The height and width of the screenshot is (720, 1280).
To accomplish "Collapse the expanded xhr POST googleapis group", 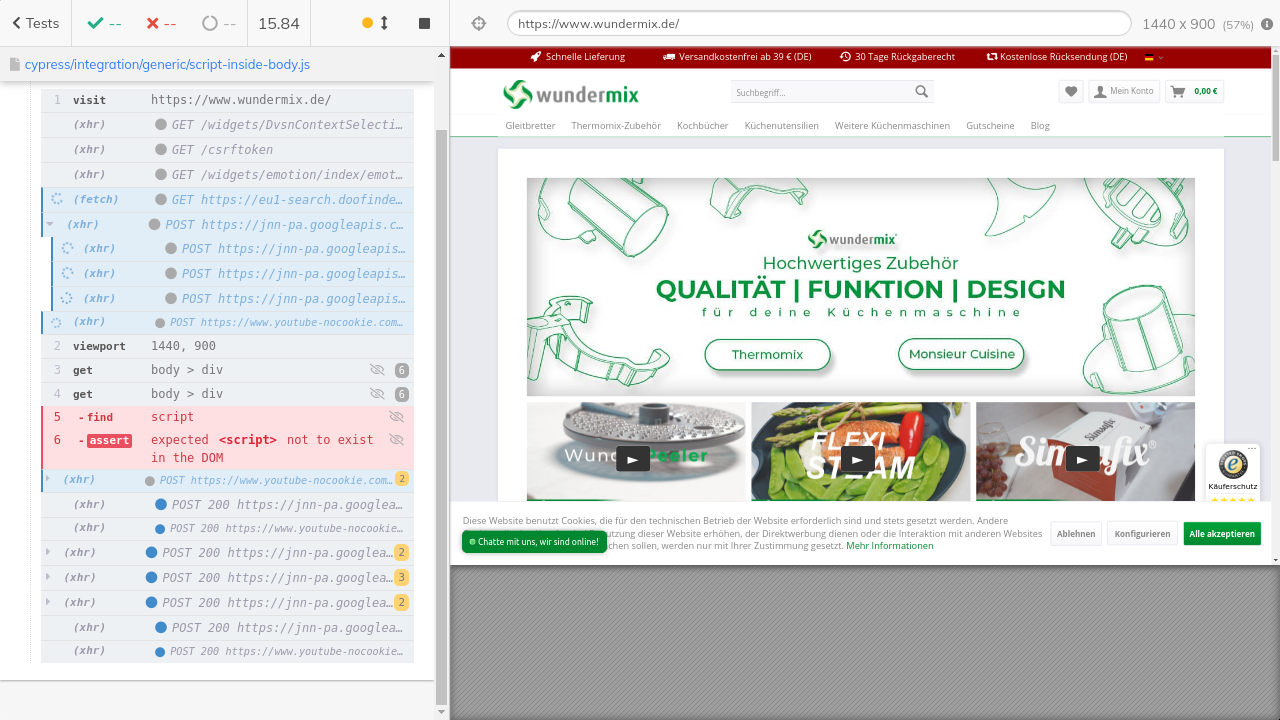I will tap(50, 224).
